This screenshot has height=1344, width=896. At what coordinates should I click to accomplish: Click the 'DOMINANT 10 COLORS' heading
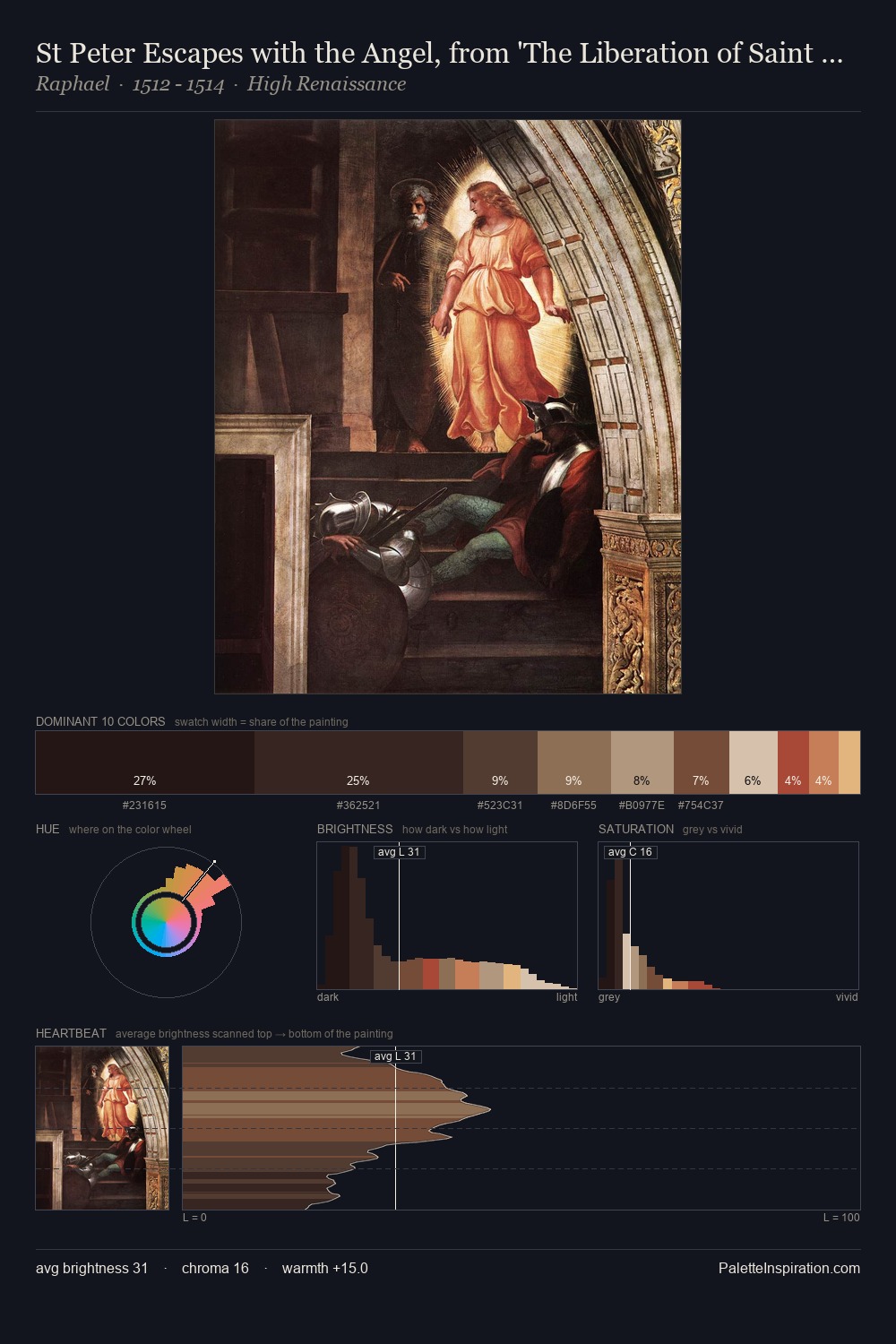[100, 721]
